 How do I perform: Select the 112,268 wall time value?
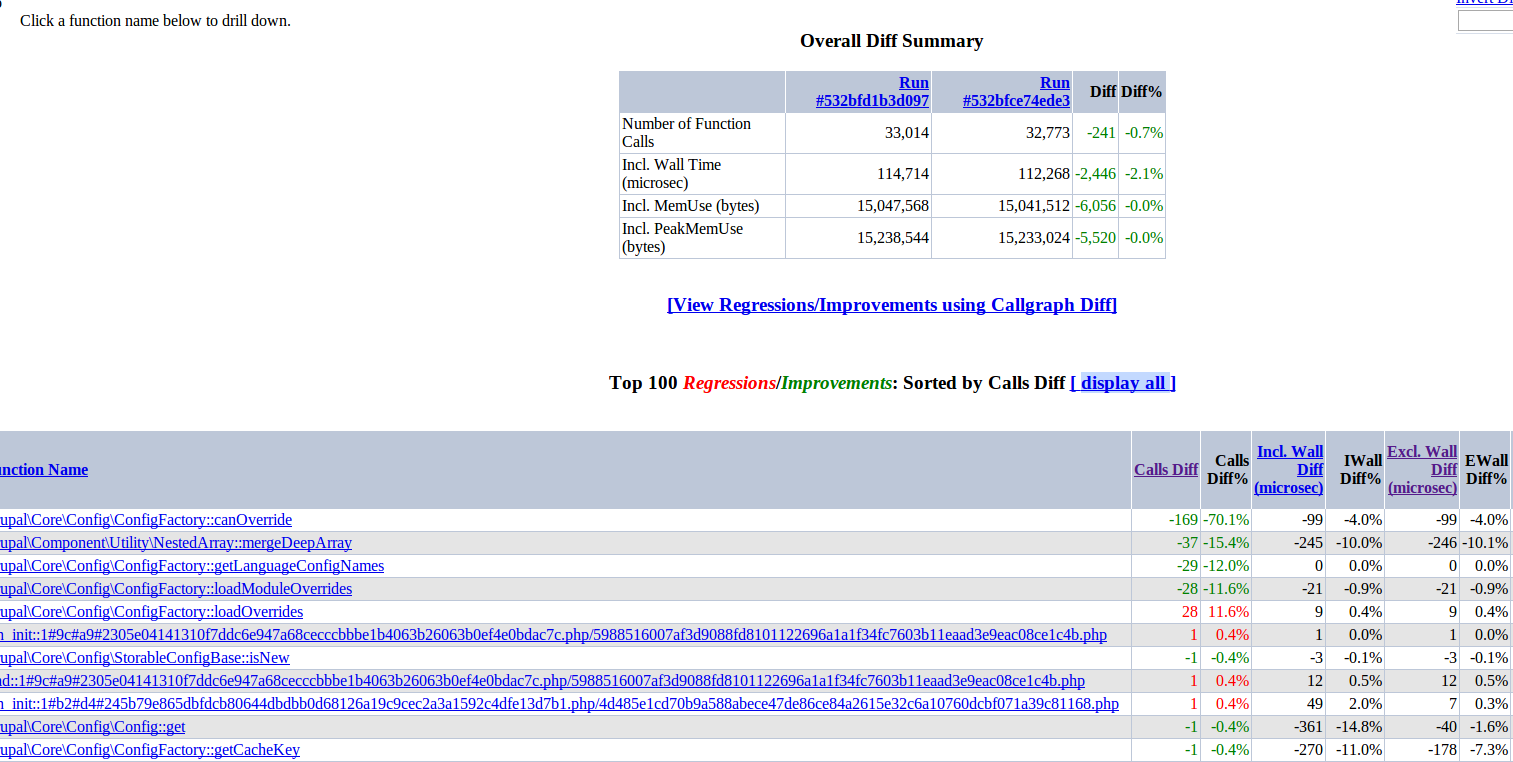point(1044,174)
